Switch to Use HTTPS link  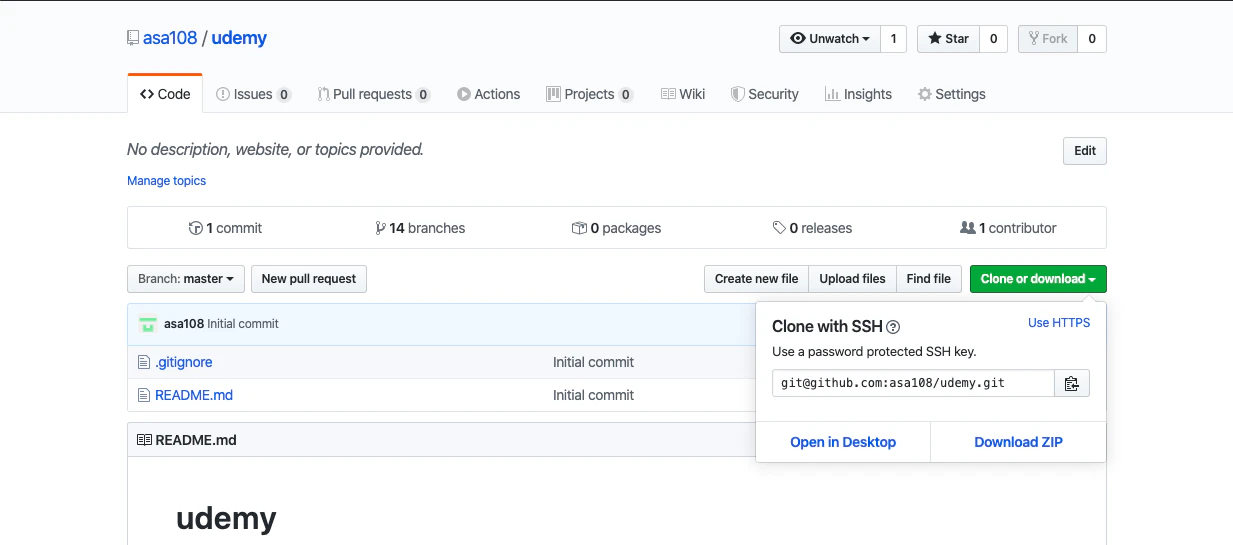[x=1059, y=323]
